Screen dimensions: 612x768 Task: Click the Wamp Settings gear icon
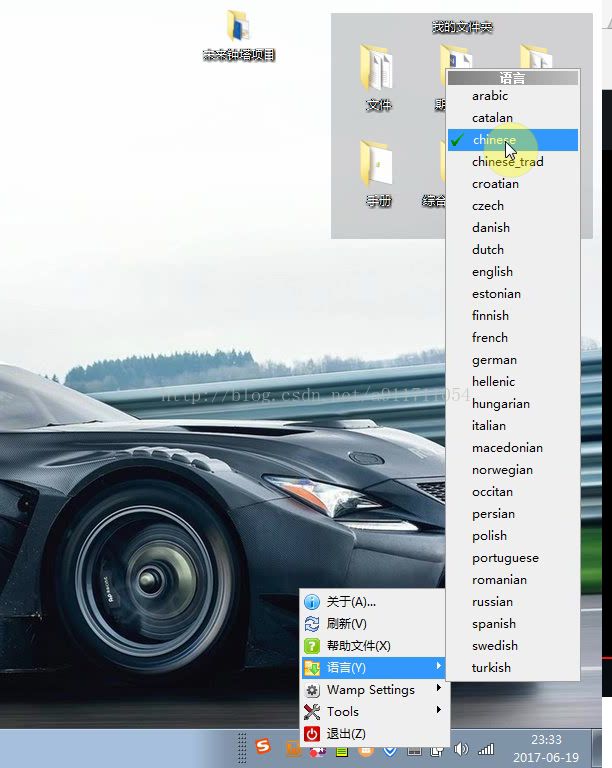click(x=312, y=690)
